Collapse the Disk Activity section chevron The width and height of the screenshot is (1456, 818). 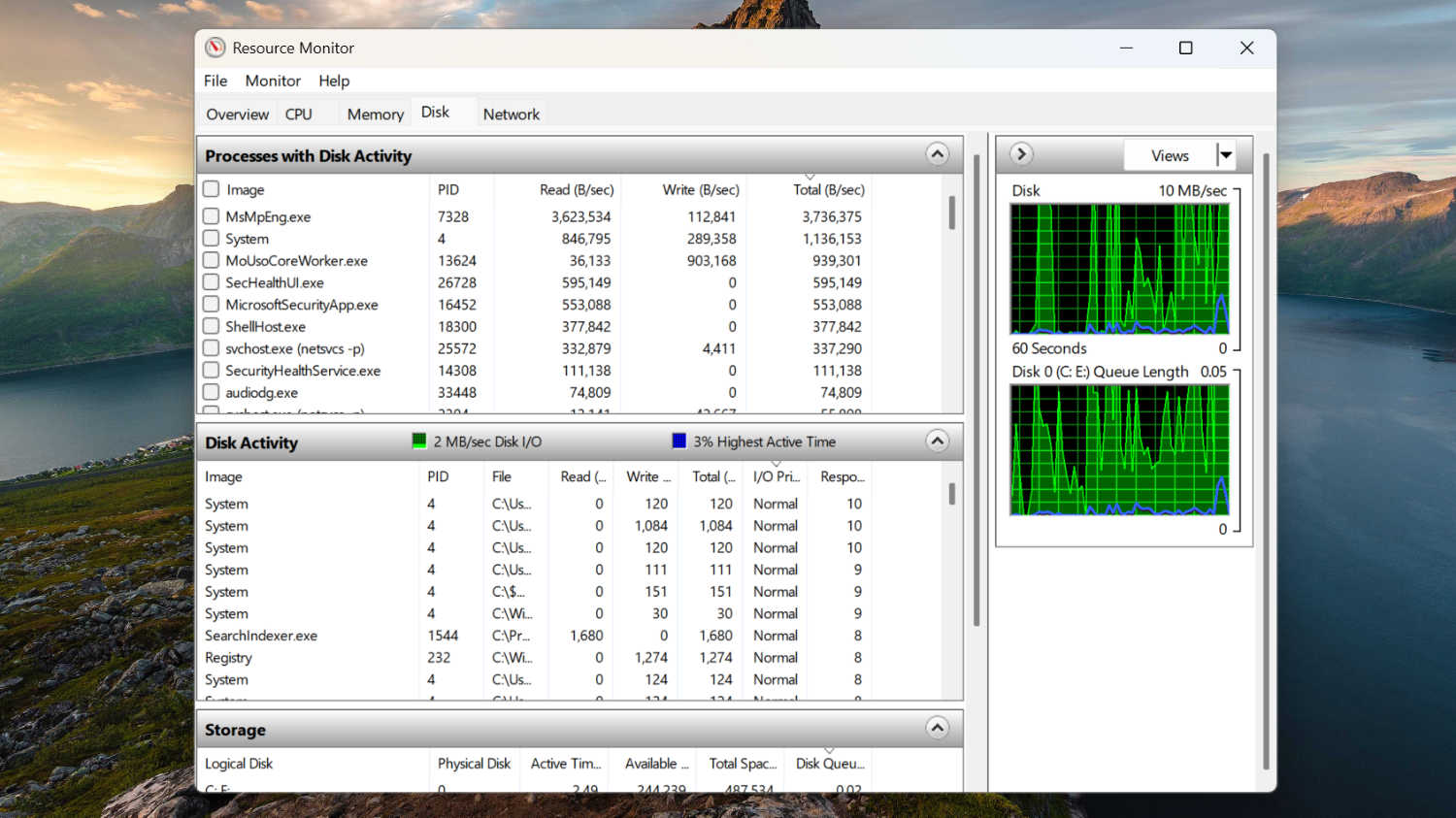pos(937,442)
